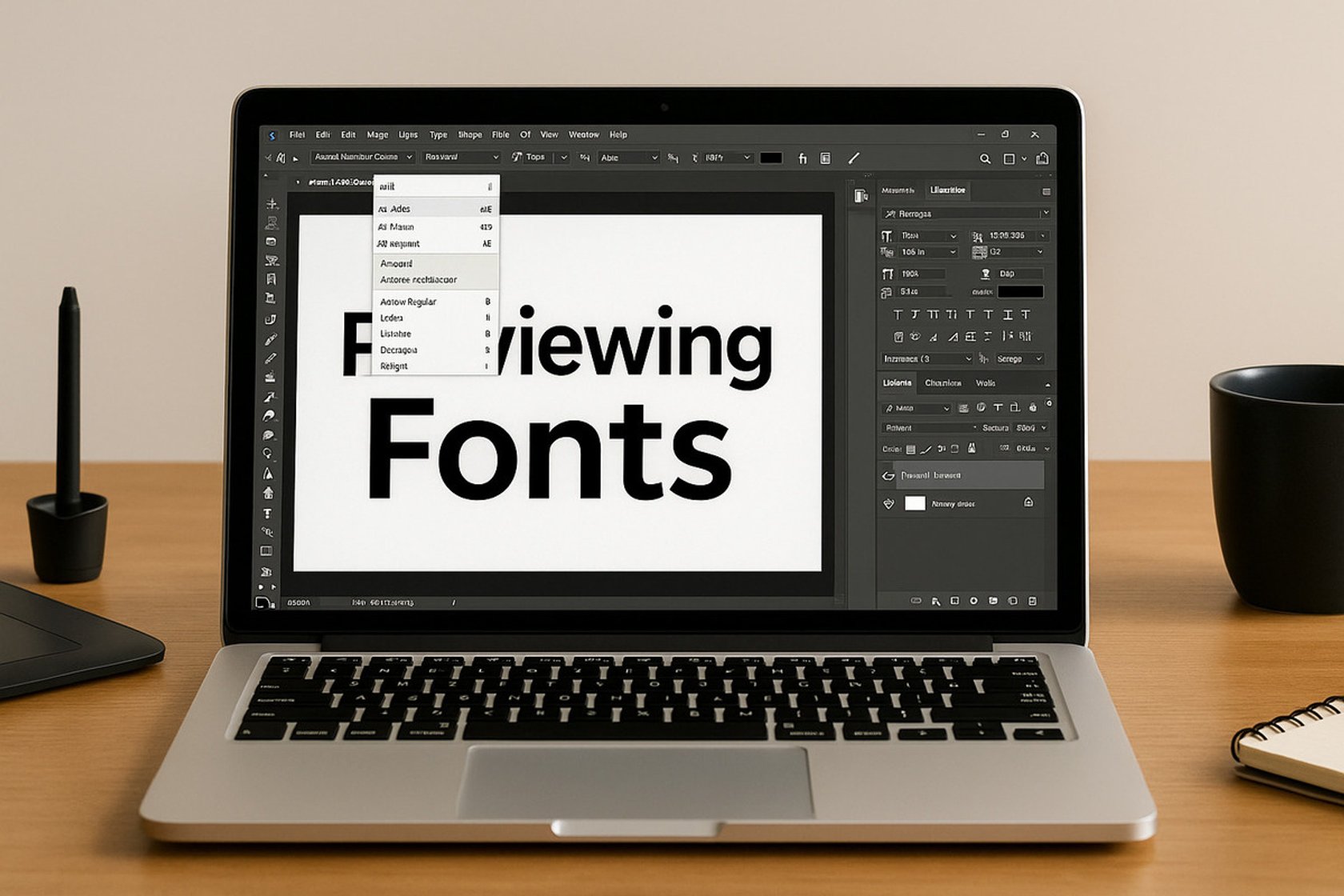Open the Type menu in the menu bar
The height and width of the screenshot is (896, 1344).
(438, 134)
